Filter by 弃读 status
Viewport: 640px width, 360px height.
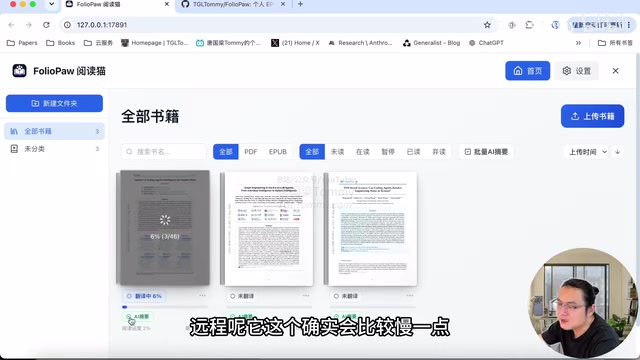tap(439, 151)
